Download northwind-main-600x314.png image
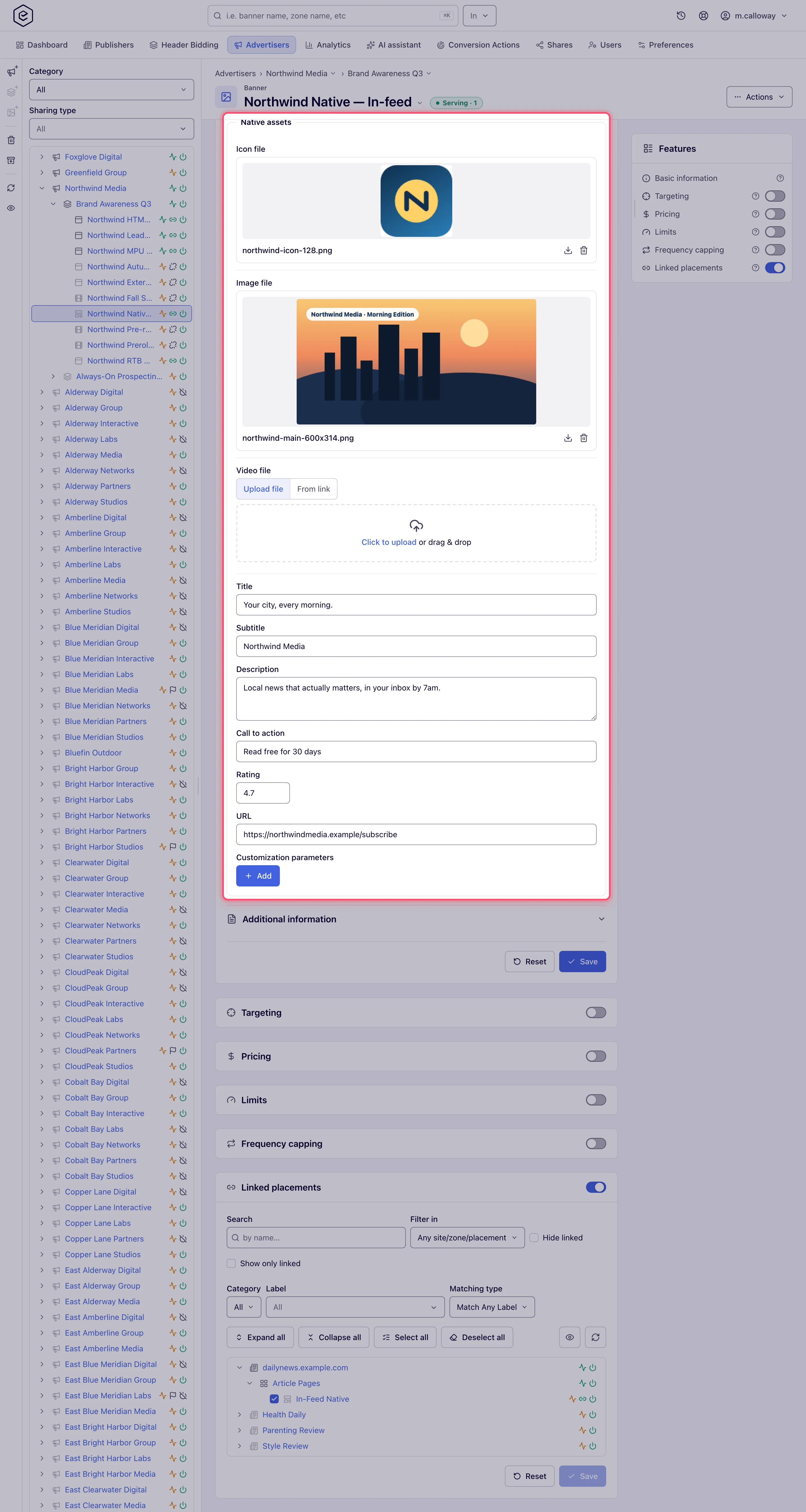 (x=568, y=438)
